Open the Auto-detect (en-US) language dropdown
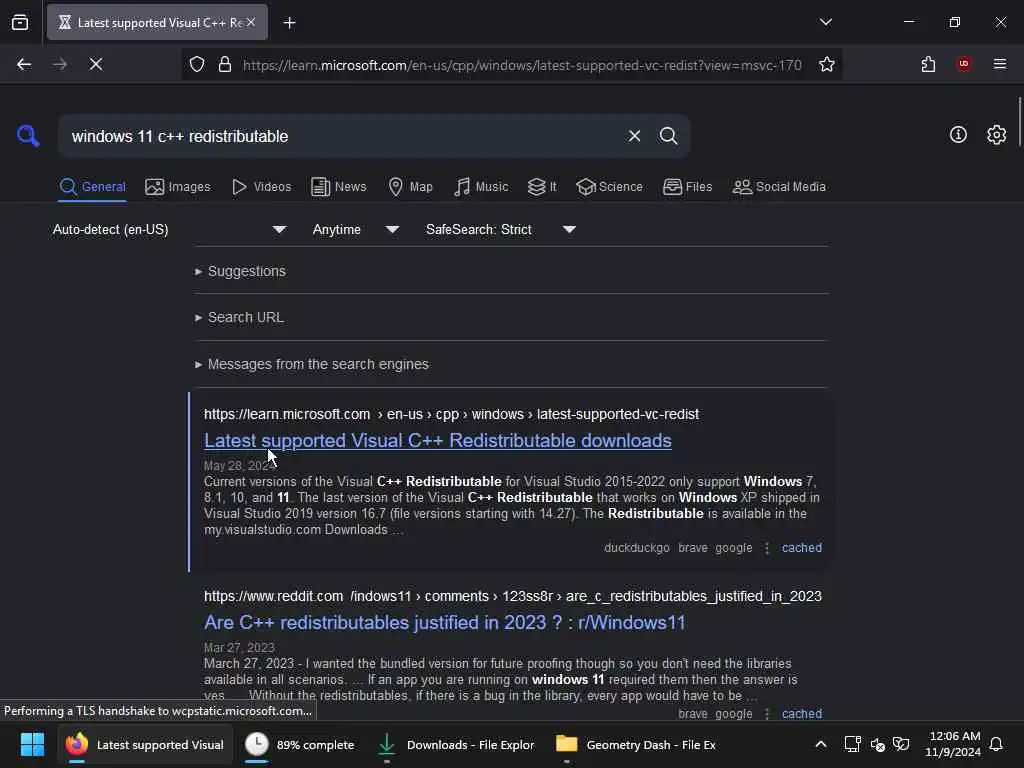 169,229
